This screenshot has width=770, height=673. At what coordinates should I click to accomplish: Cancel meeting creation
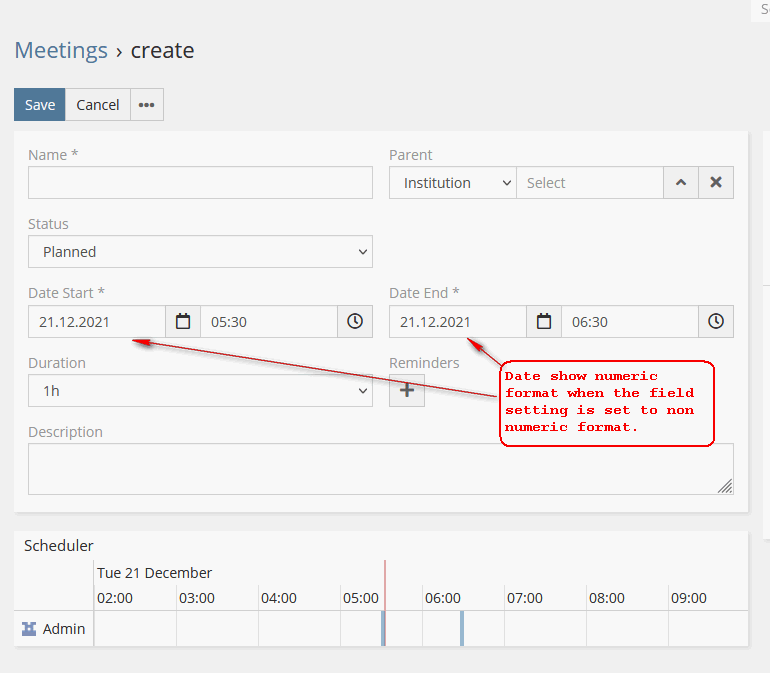[x=98, y=105]
